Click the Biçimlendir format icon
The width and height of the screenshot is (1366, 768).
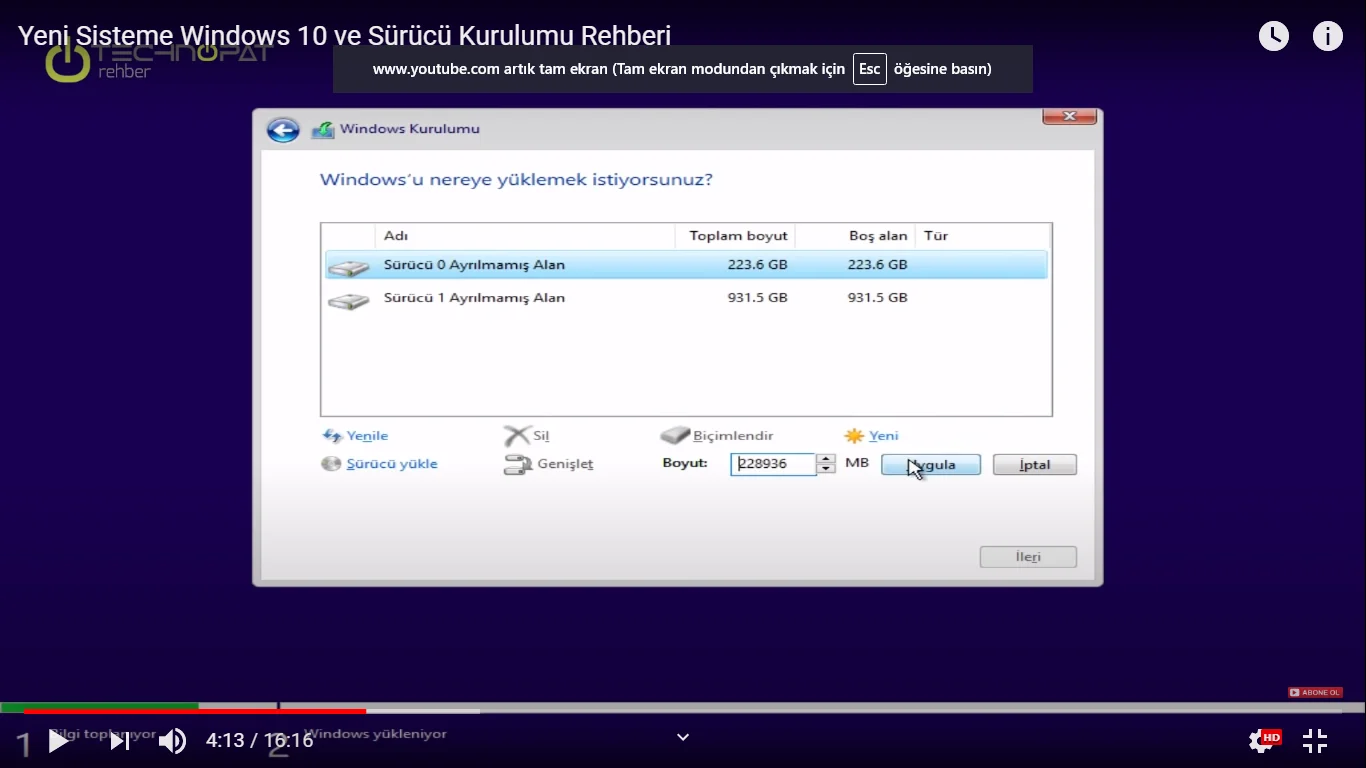pos(676,436)
